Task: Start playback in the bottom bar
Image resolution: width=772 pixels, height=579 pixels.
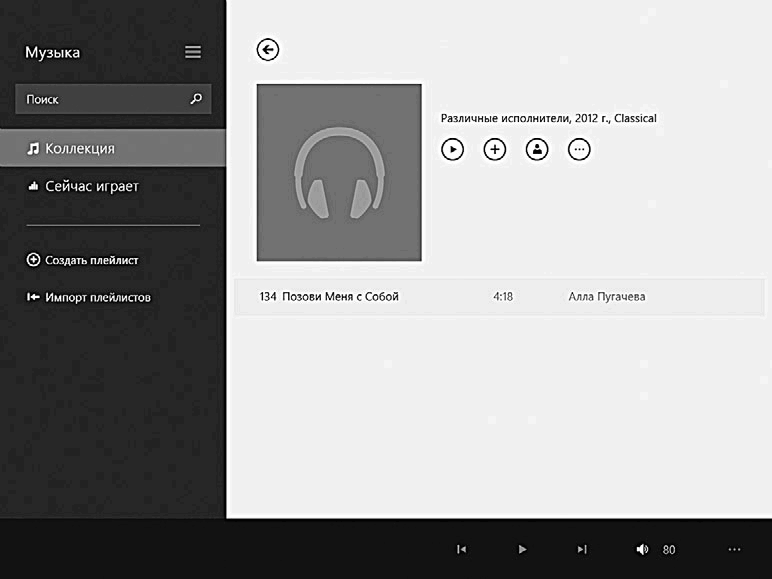Action: pos(522,549)
